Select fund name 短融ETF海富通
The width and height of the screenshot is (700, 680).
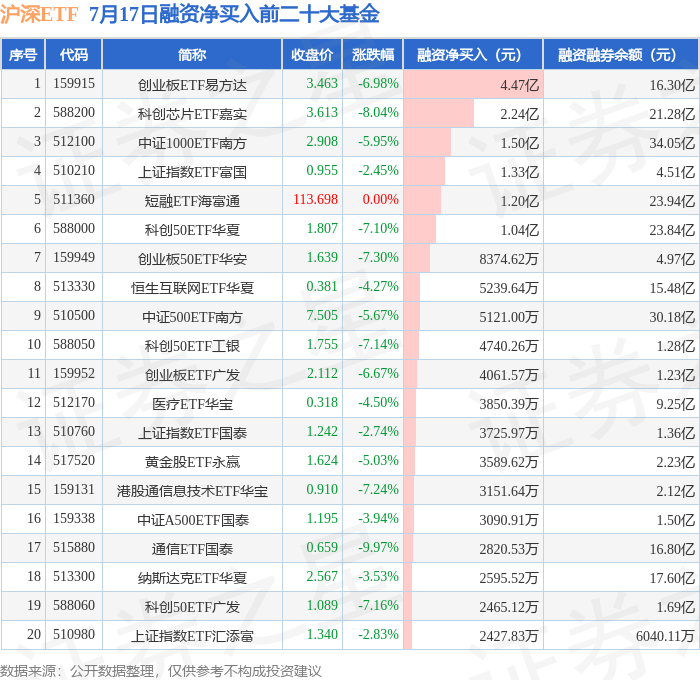click(192, 201)
